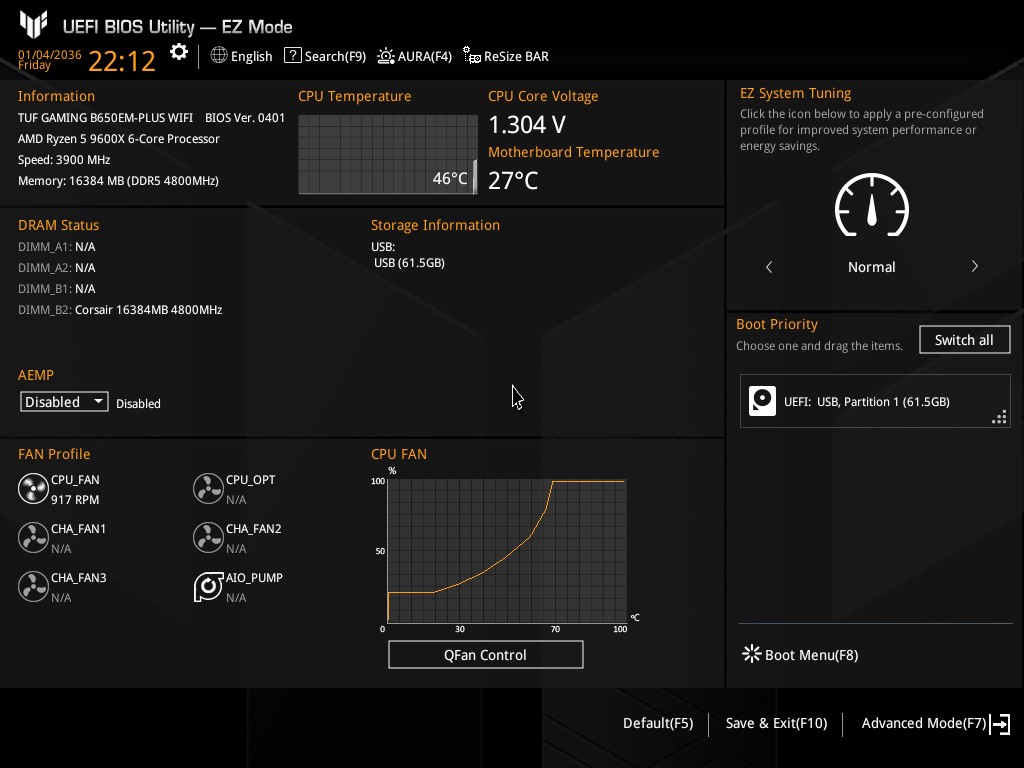
Task: Click DIMM_A1 N/A entry
Action: [x=57, y=247]
